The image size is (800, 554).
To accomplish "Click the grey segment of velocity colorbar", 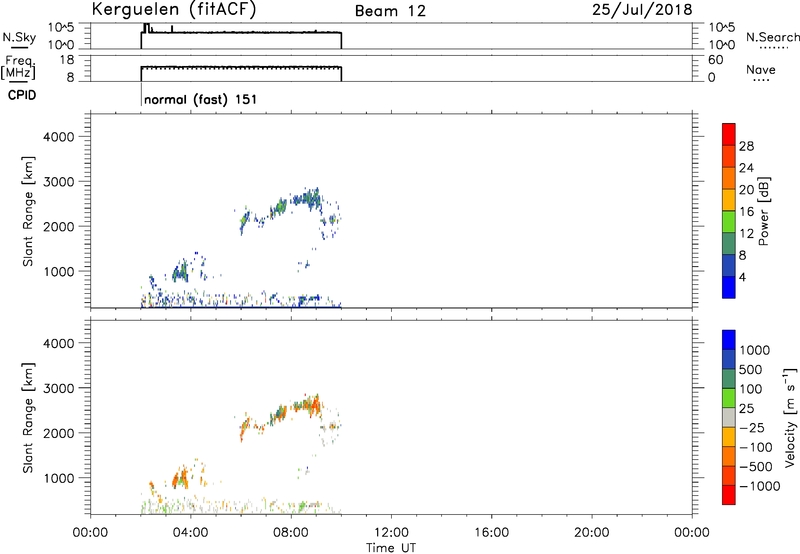I will 729,417.
